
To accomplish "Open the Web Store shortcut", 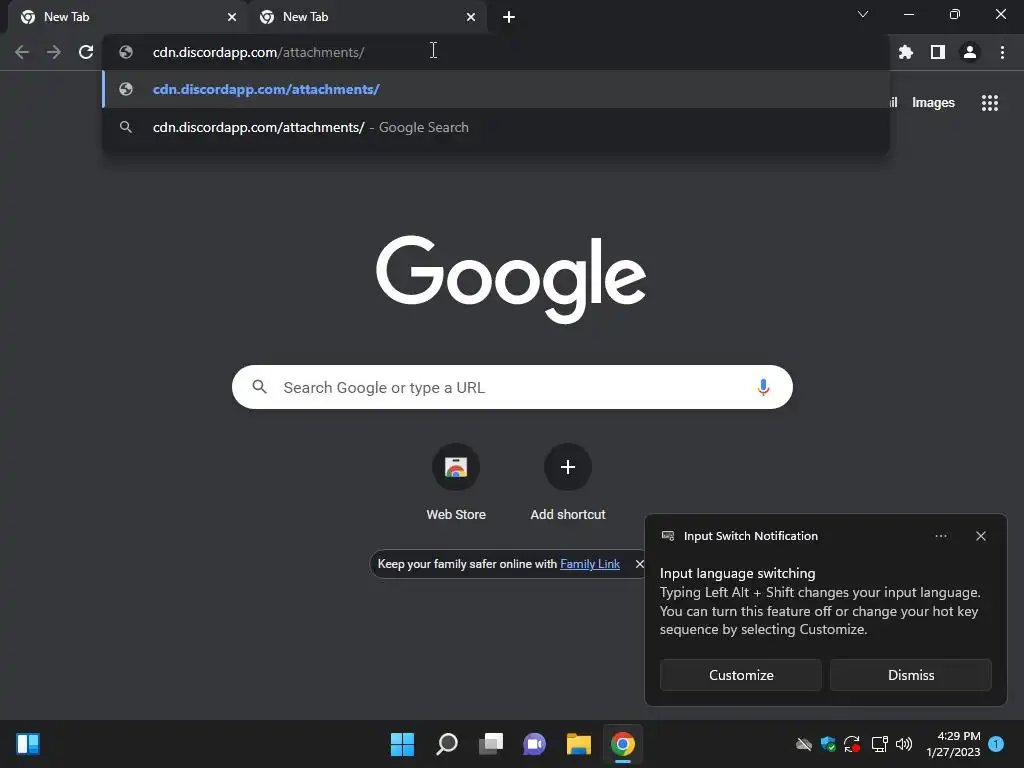I will click(456, 483).
